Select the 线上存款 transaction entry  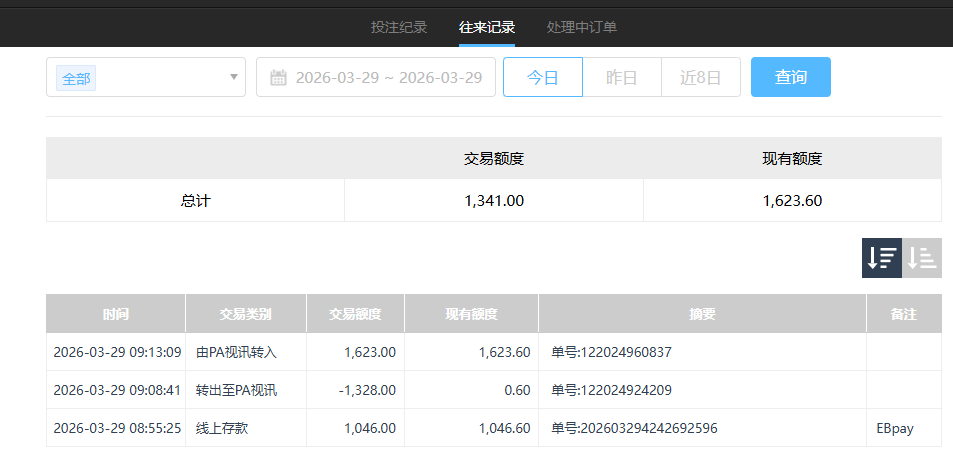[x=223, y=428]
